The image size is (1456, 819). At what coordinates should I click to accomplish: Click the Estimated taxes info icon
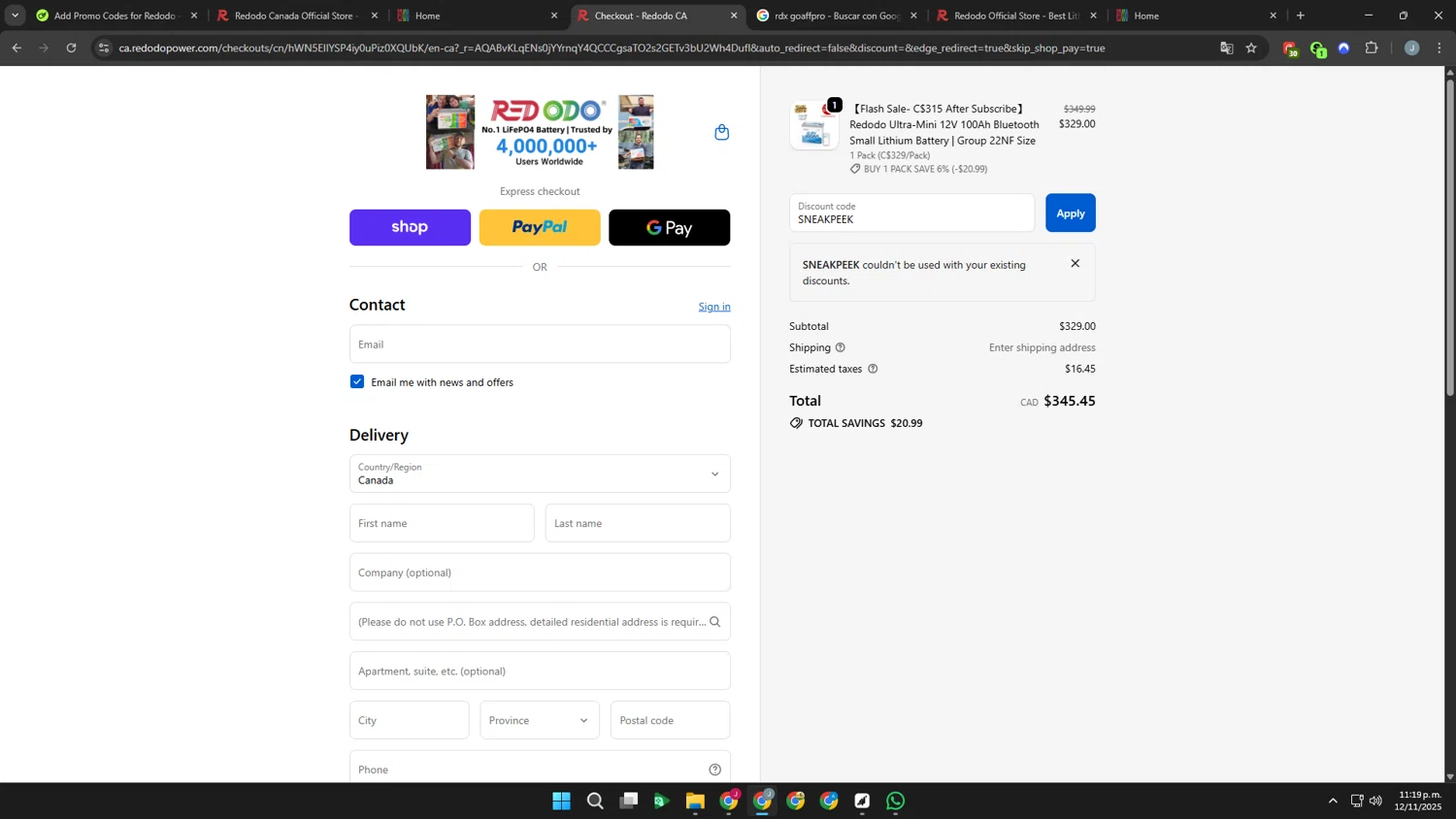click(873, 369)
